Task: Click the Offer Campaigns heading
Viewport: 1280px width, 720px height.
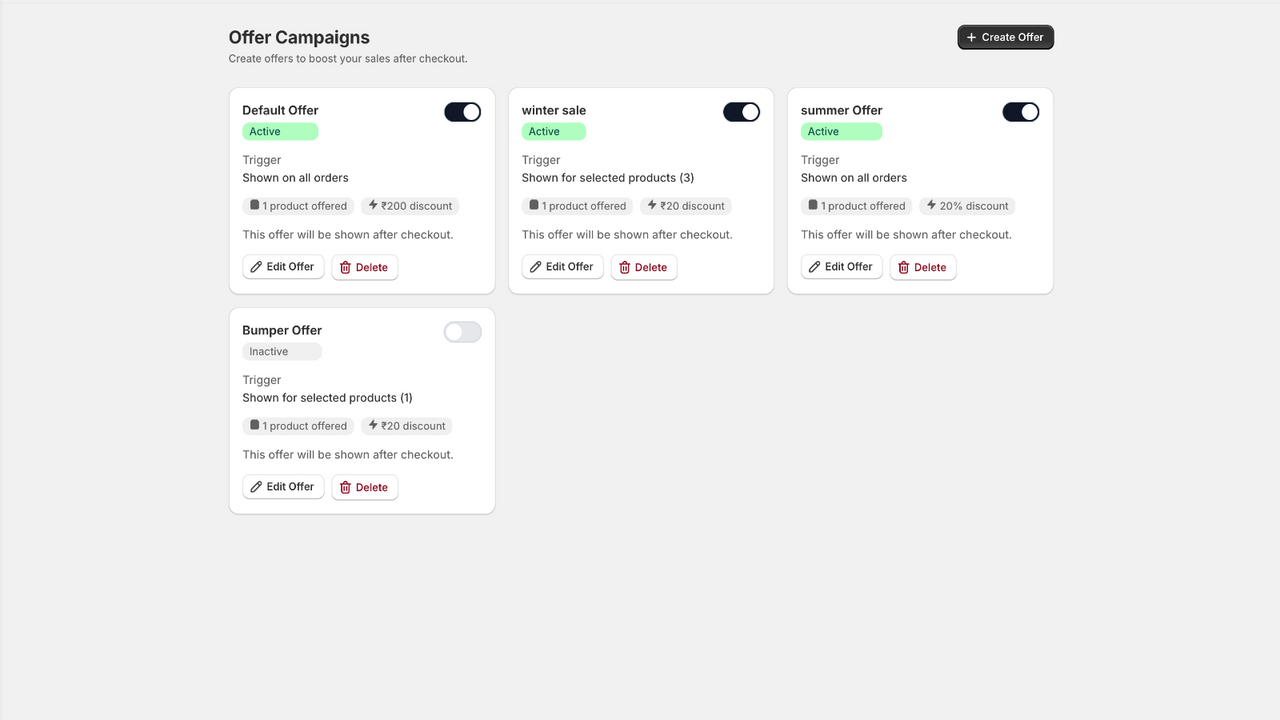Action: tap(299, 37)
